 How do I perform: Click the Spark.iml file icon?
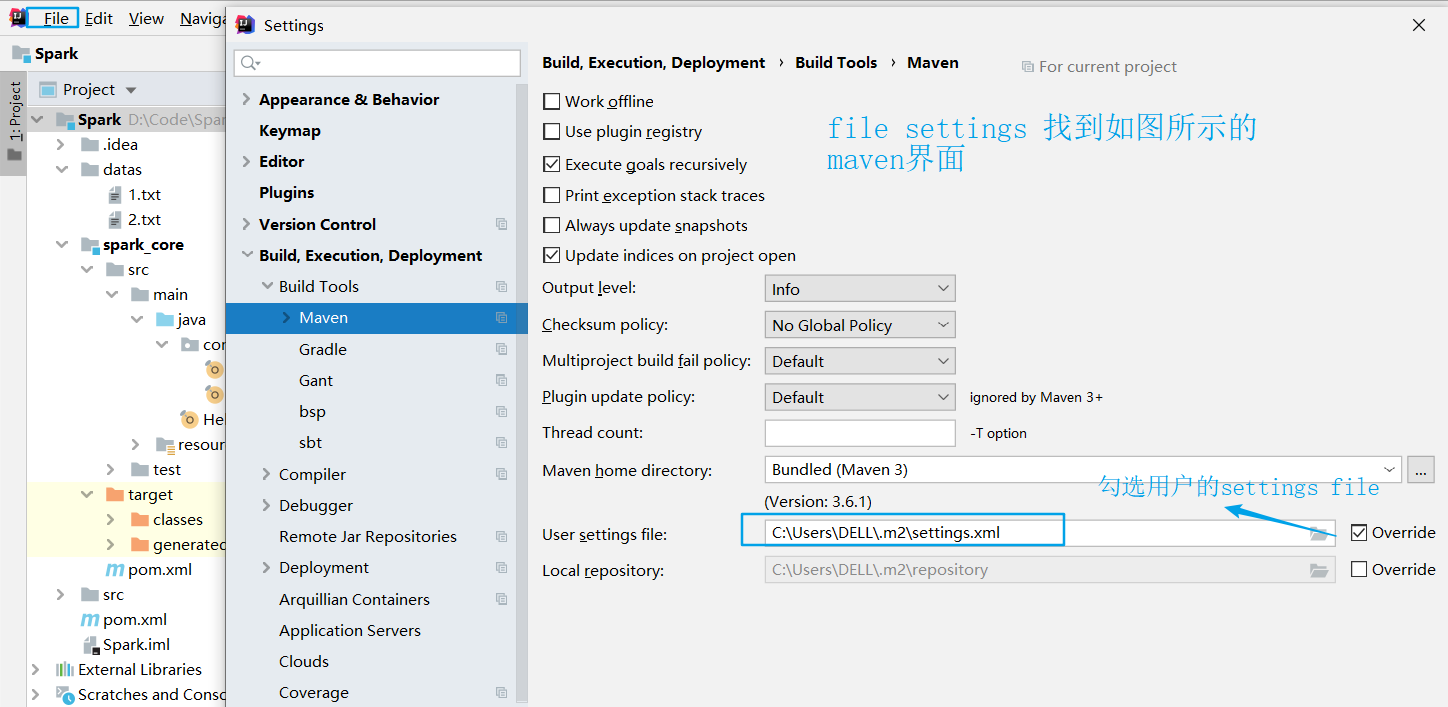pos(90,645)
